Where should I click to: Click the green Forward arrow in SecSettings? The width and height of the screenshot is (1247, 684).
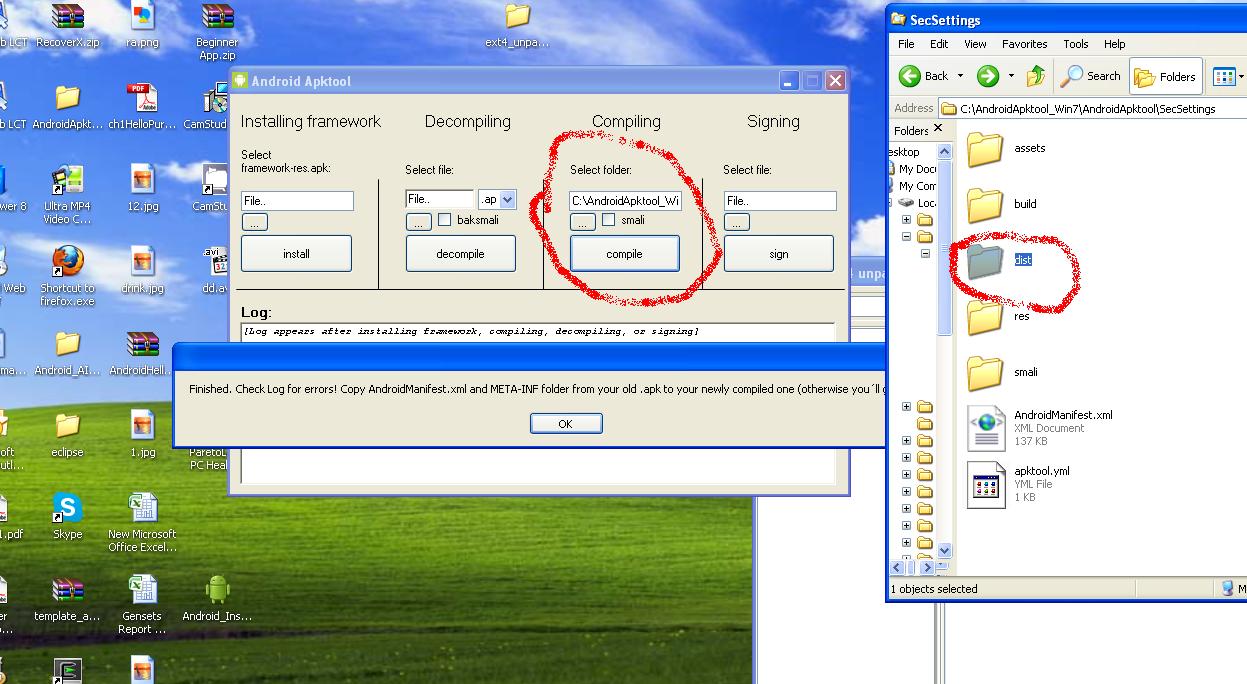point(987,76)
